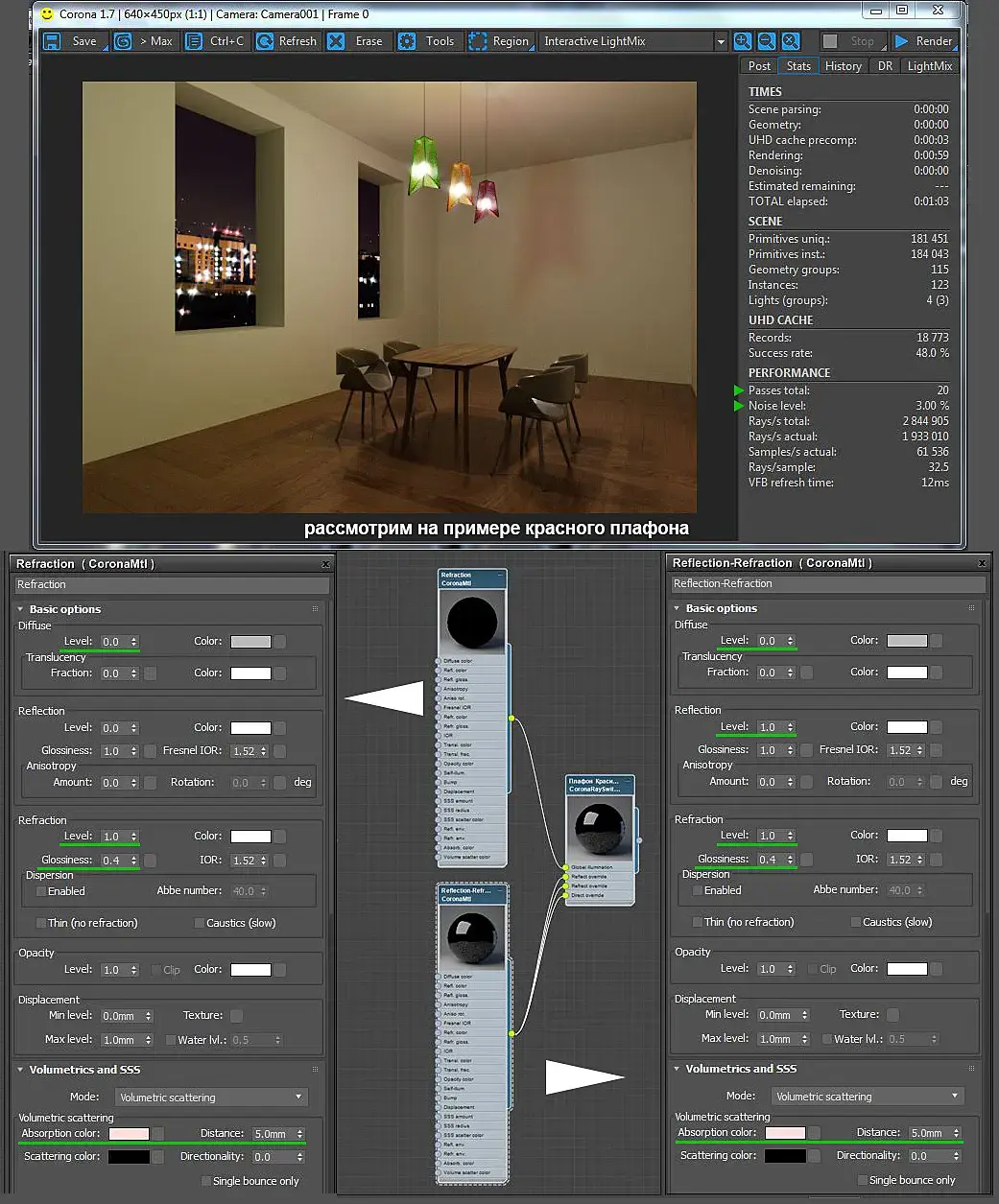Collapse Basic options rollout in the Reflection-Refraction panel
The width and height of the screenshot is (999, 1204).
click(677, 609)
